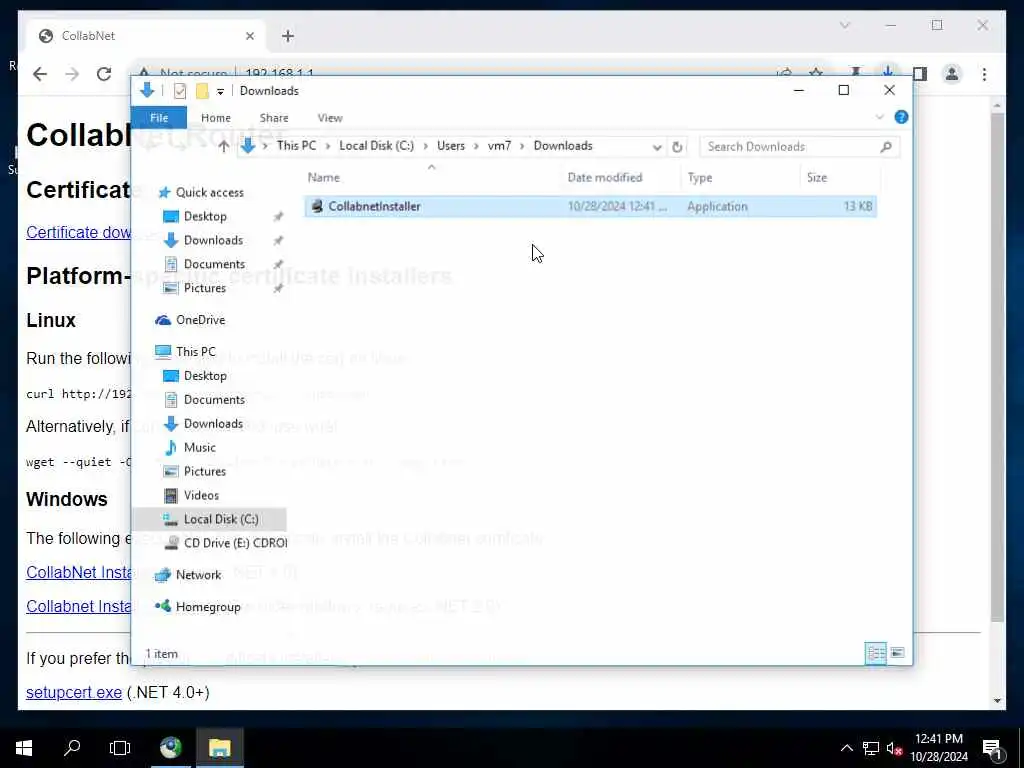Go back in Chrome browser
The width and height of the screenshot is (1024, 768).
click(x=40, y=74)
